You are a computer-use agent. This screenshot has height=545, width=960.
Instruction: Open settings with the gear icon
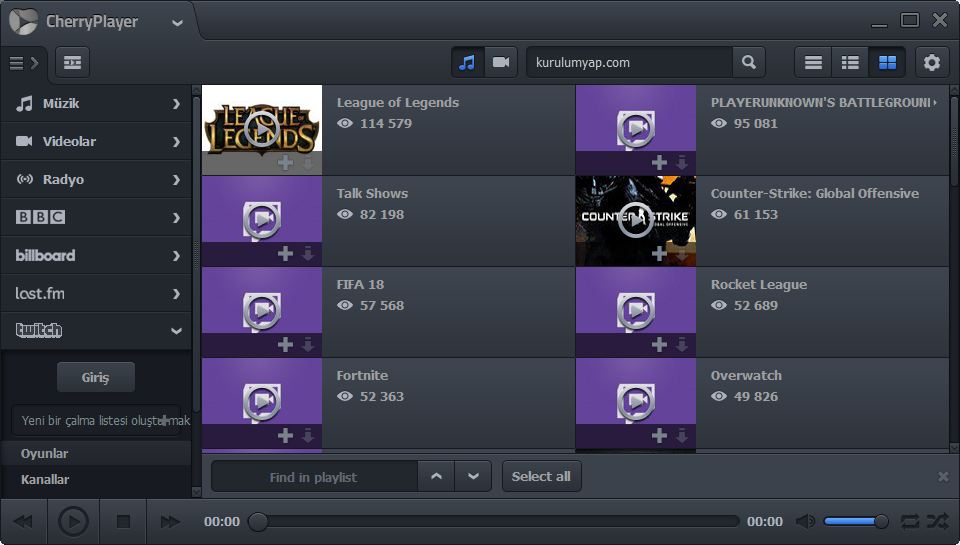pyautogui.click(x=932, y=62)
